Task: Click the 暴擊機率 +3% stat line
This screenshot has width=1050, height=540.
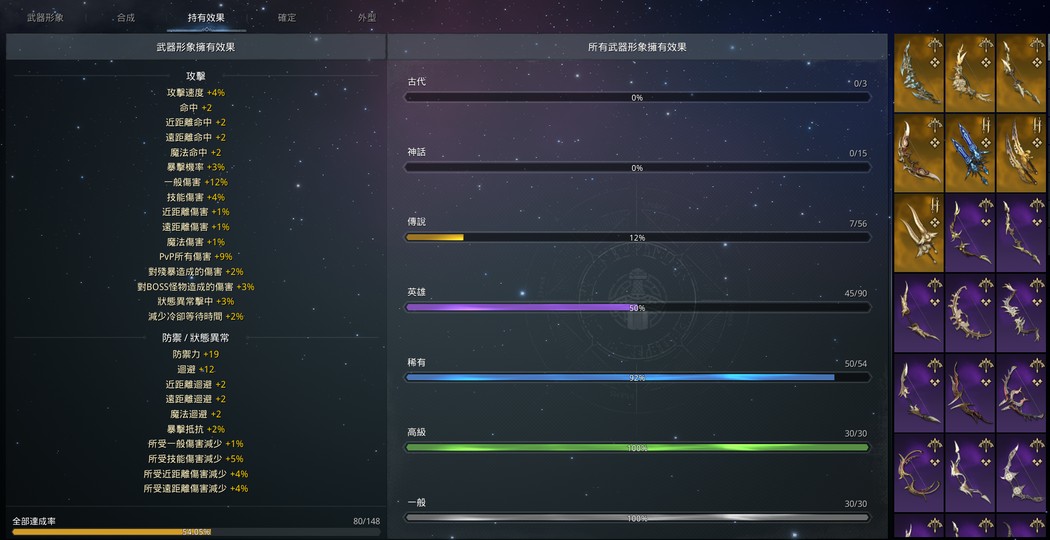Action: 196,167
